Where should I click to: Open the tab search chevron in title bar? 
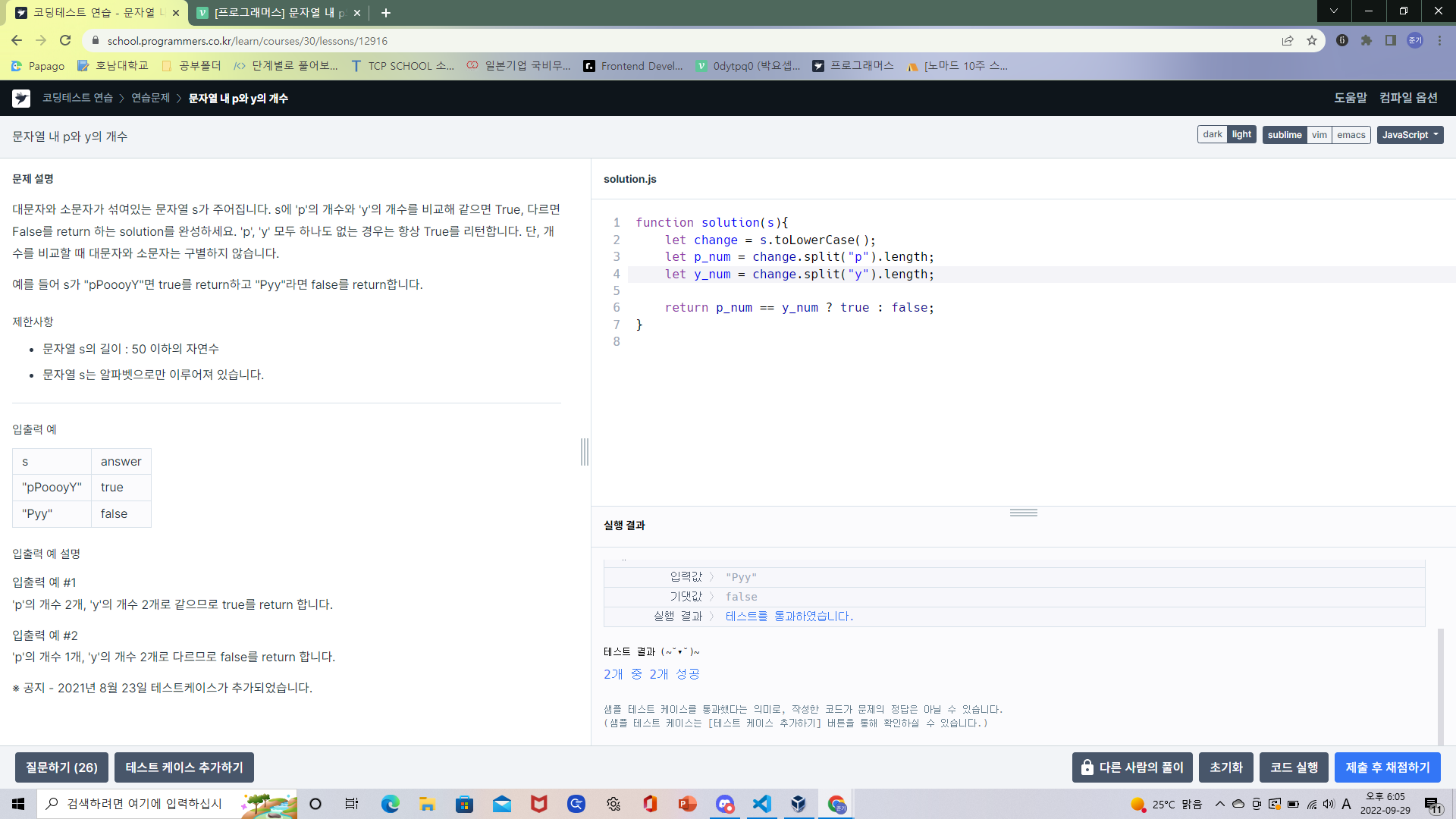pyautogui.click(x=1334, y=11)
